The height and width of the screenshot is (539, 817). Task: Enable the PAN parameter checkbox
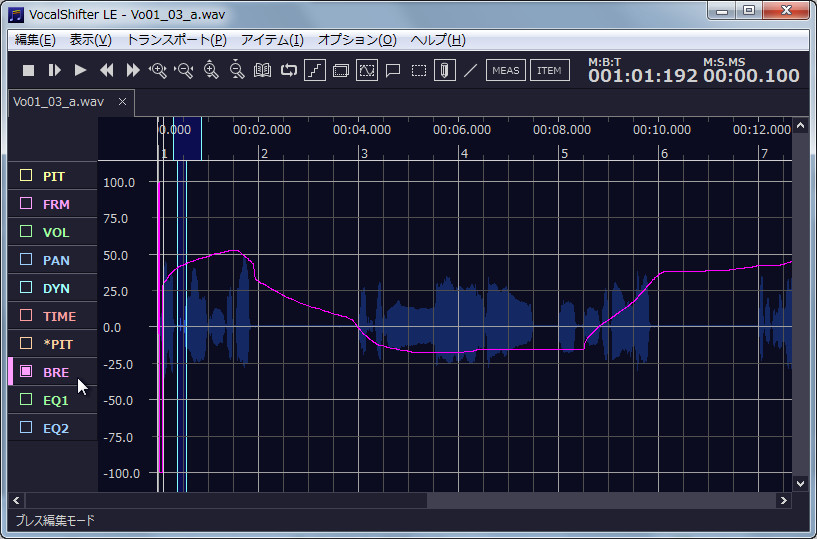(x=26, y=259)
